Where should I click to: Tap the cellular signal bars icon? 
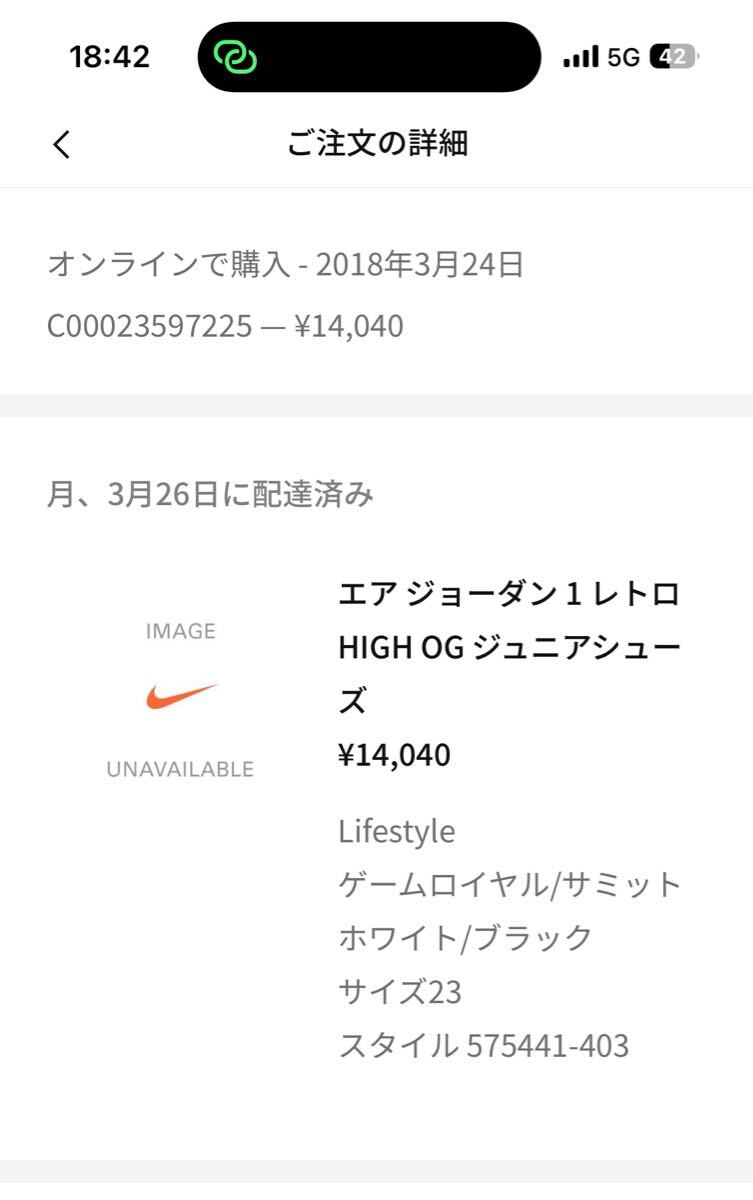point(580,57)
